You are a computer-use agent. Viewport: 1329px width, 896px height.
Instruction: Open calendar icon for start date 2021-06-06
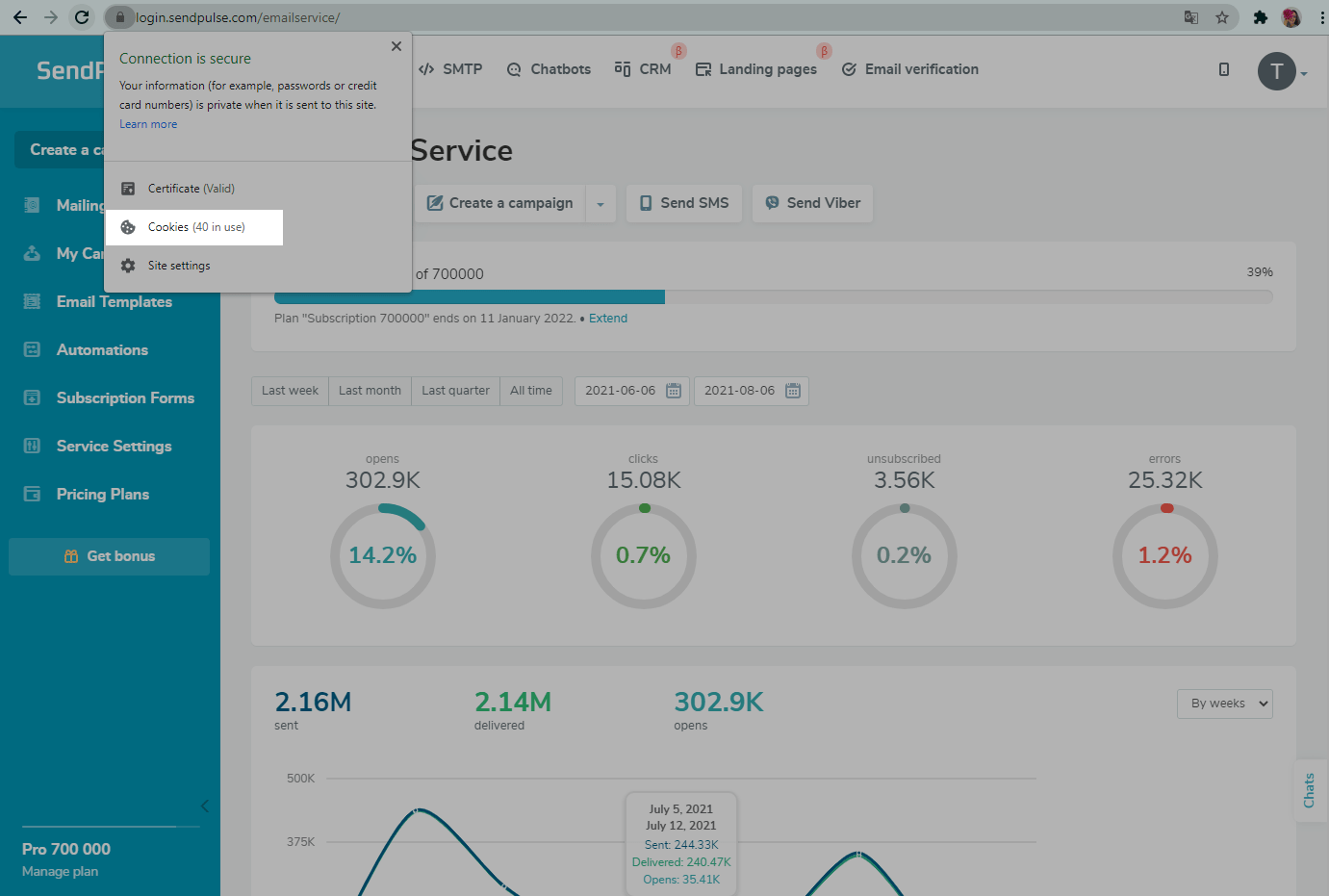tap(674, 391)
